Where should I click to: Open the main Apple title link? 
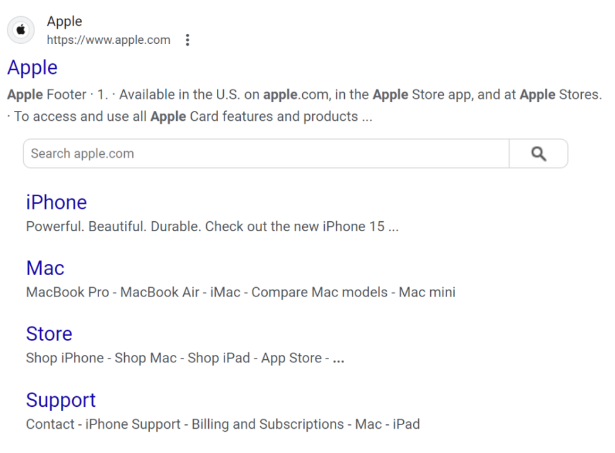[x=33, y=68]
